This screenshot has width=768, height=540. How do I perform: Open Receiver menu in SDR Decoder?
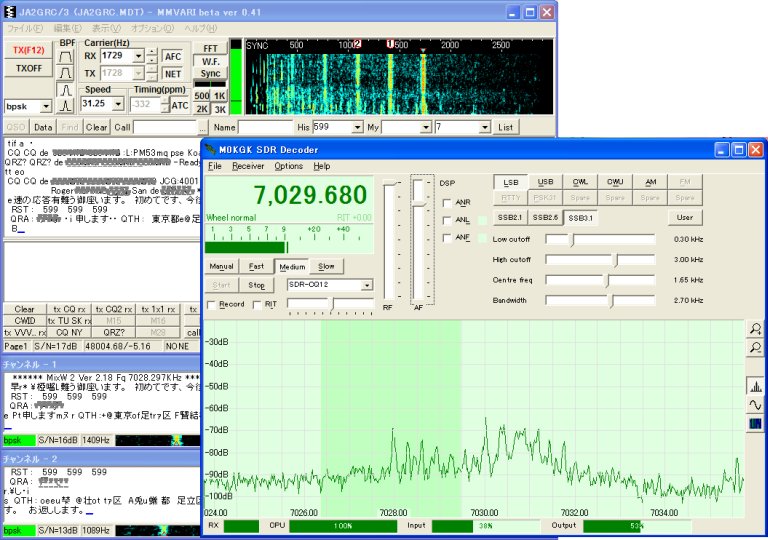(248, 166)
